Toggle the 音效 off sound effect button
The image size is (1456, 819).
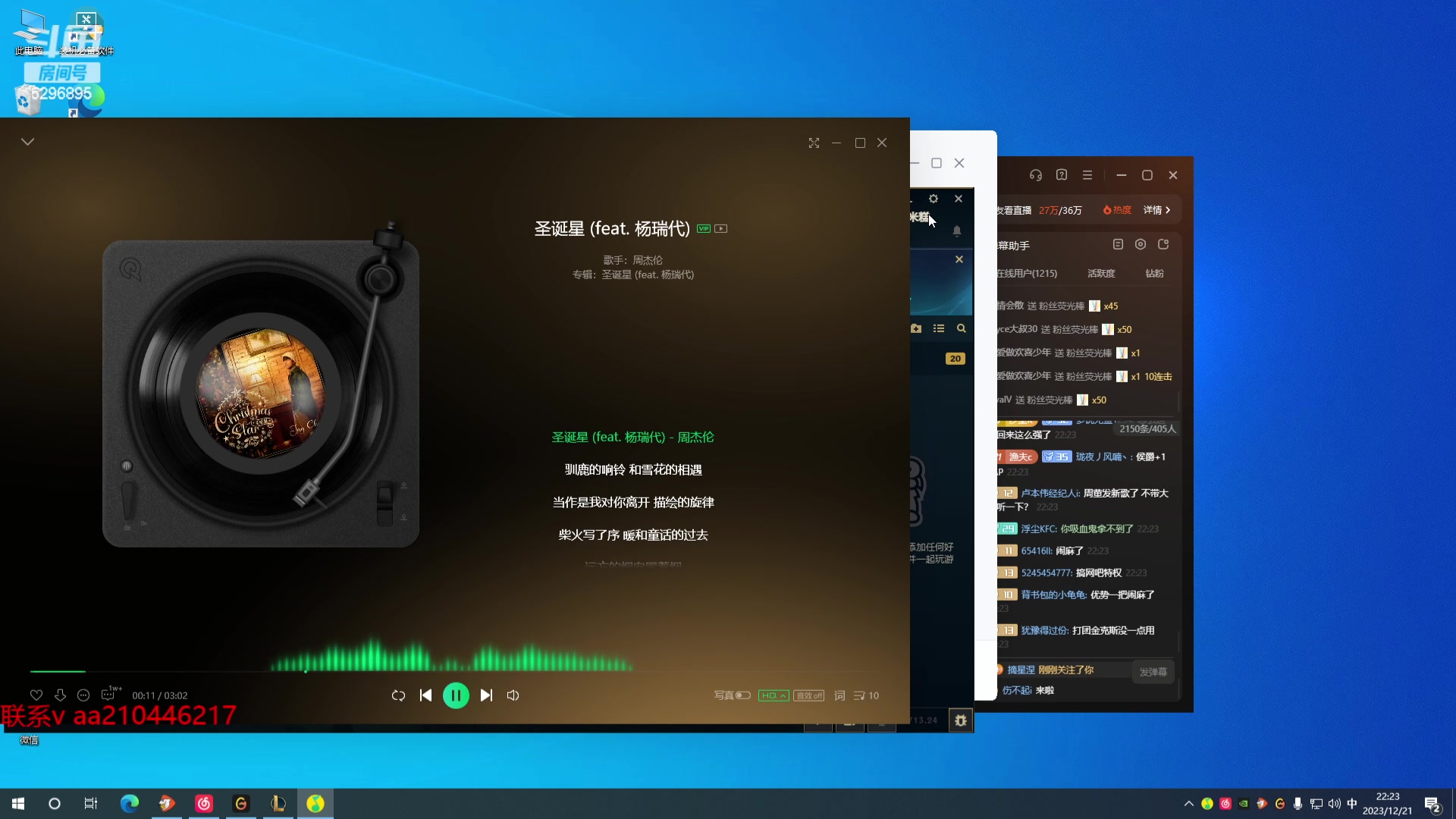[x=809, y=695]
